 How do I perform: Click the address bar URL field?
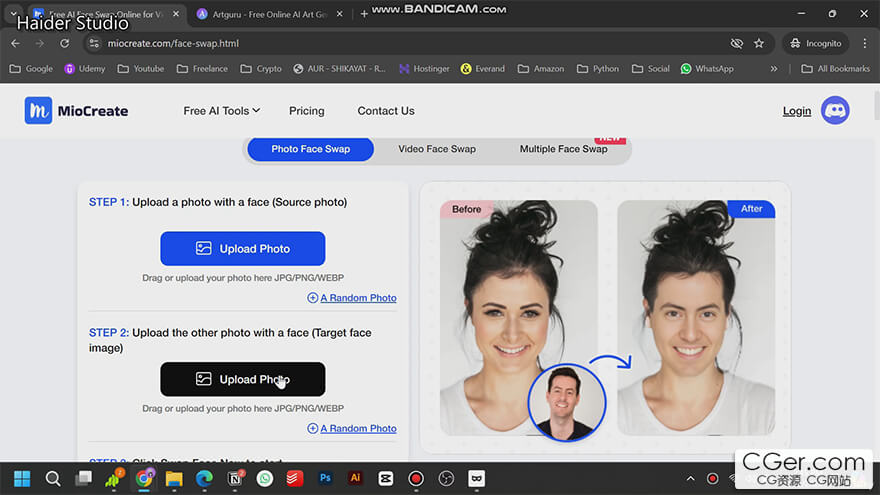pos(404,43)
